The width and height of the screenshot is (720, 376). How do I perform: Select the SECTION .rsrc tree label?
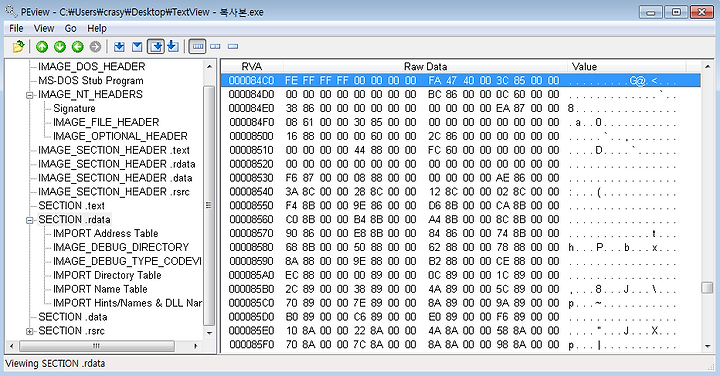[x=71, y=331]
